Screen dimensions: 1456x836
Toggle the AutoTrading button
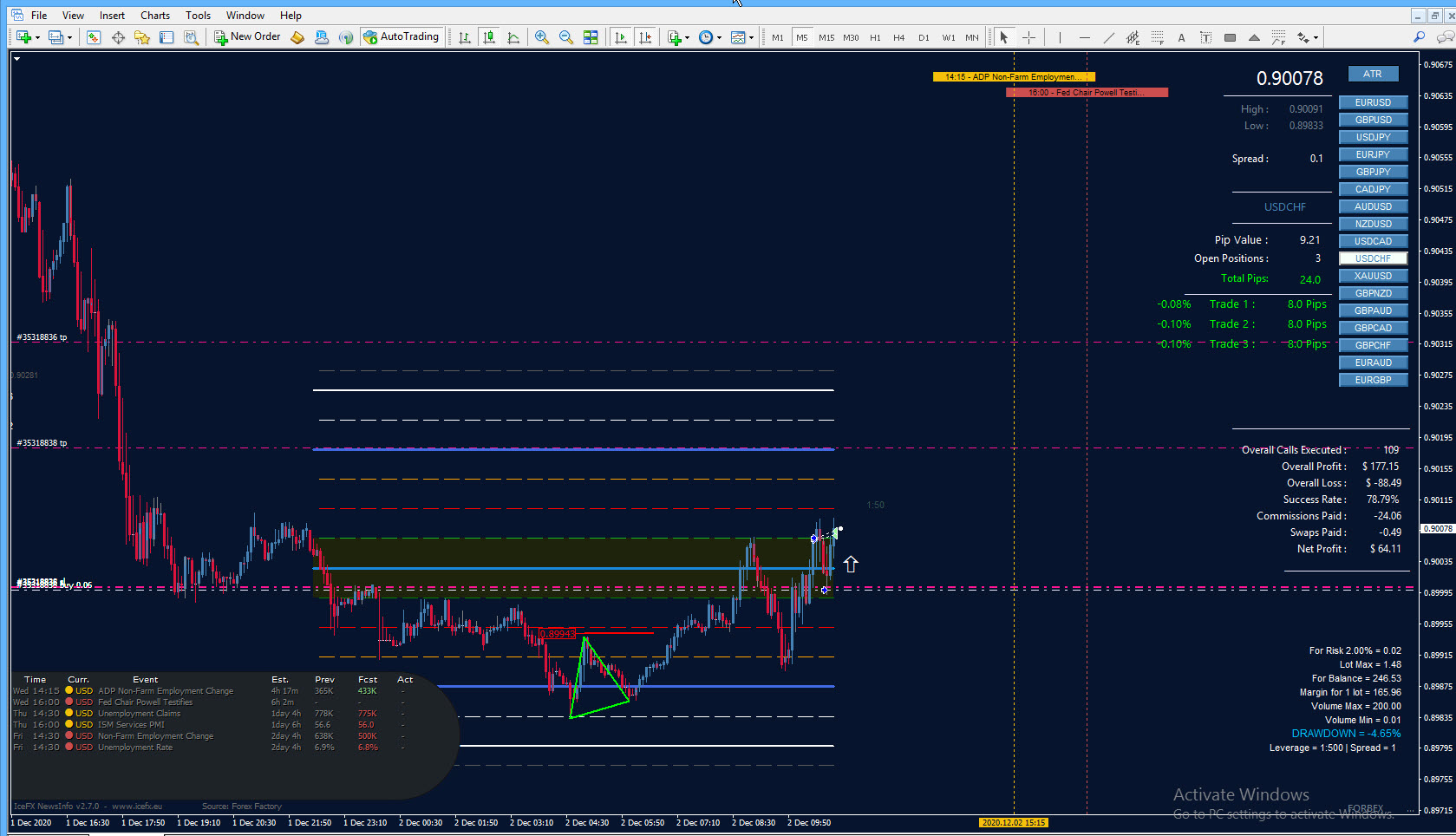coord(402,36)
